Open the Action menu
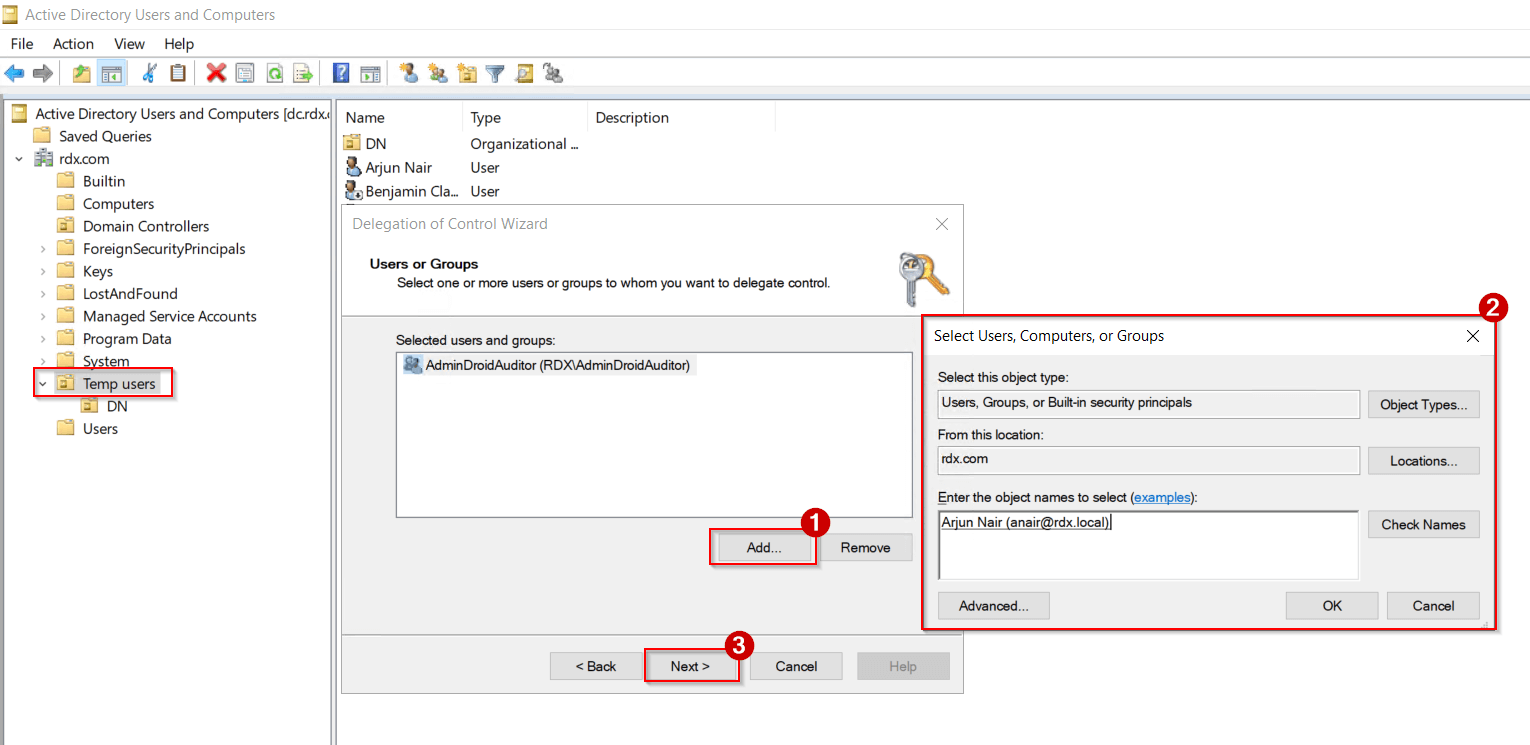Image resolution: width=1530 pixels, height=745 pixels. (72, 43)
